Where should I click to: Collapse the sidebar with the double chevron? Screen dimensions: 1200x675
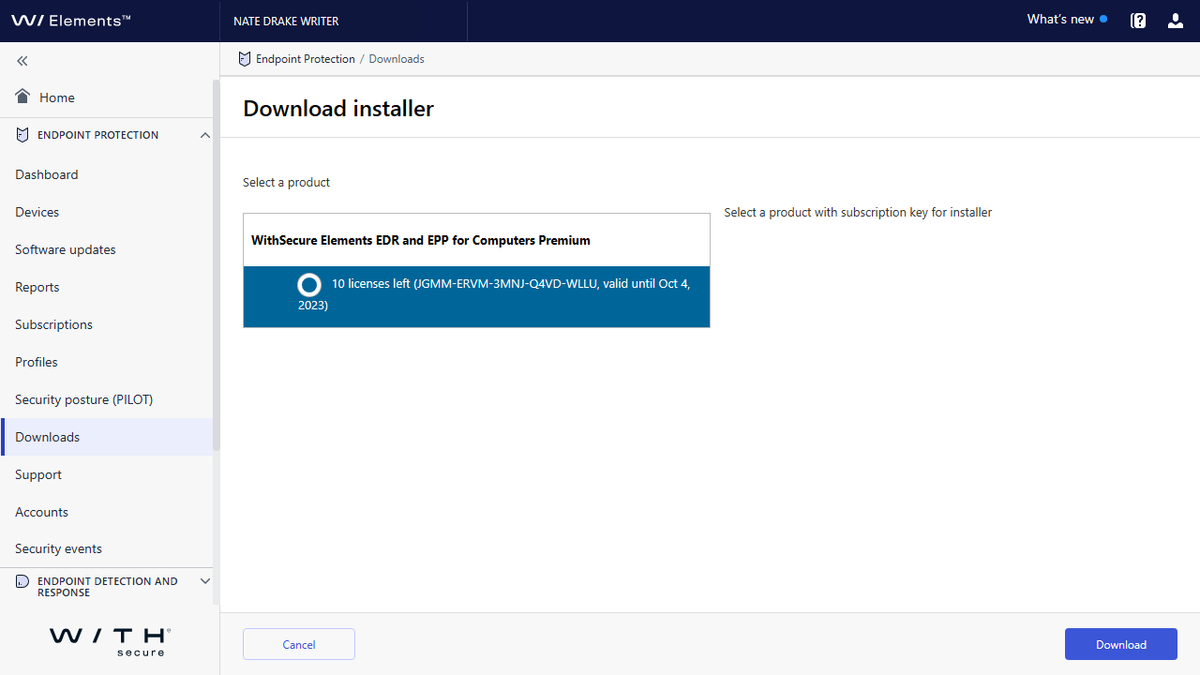click(x=21, y=60)
